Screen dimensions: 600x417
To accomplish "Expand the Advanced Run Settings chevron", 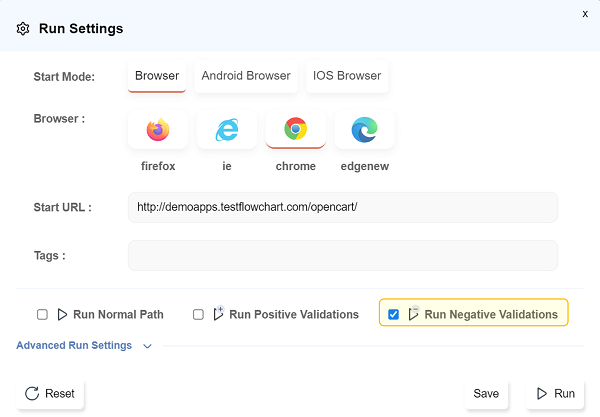I will (x=147, y=346).
